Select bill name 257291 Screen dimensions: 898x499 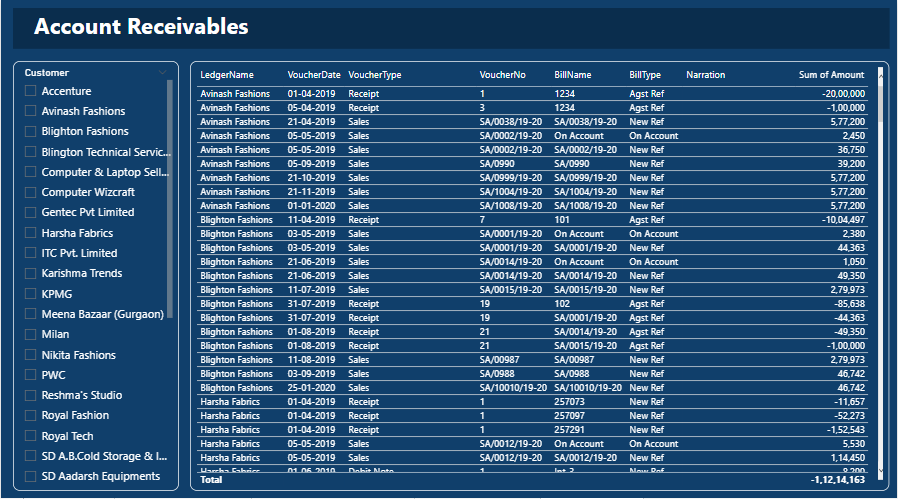point(569,430)
